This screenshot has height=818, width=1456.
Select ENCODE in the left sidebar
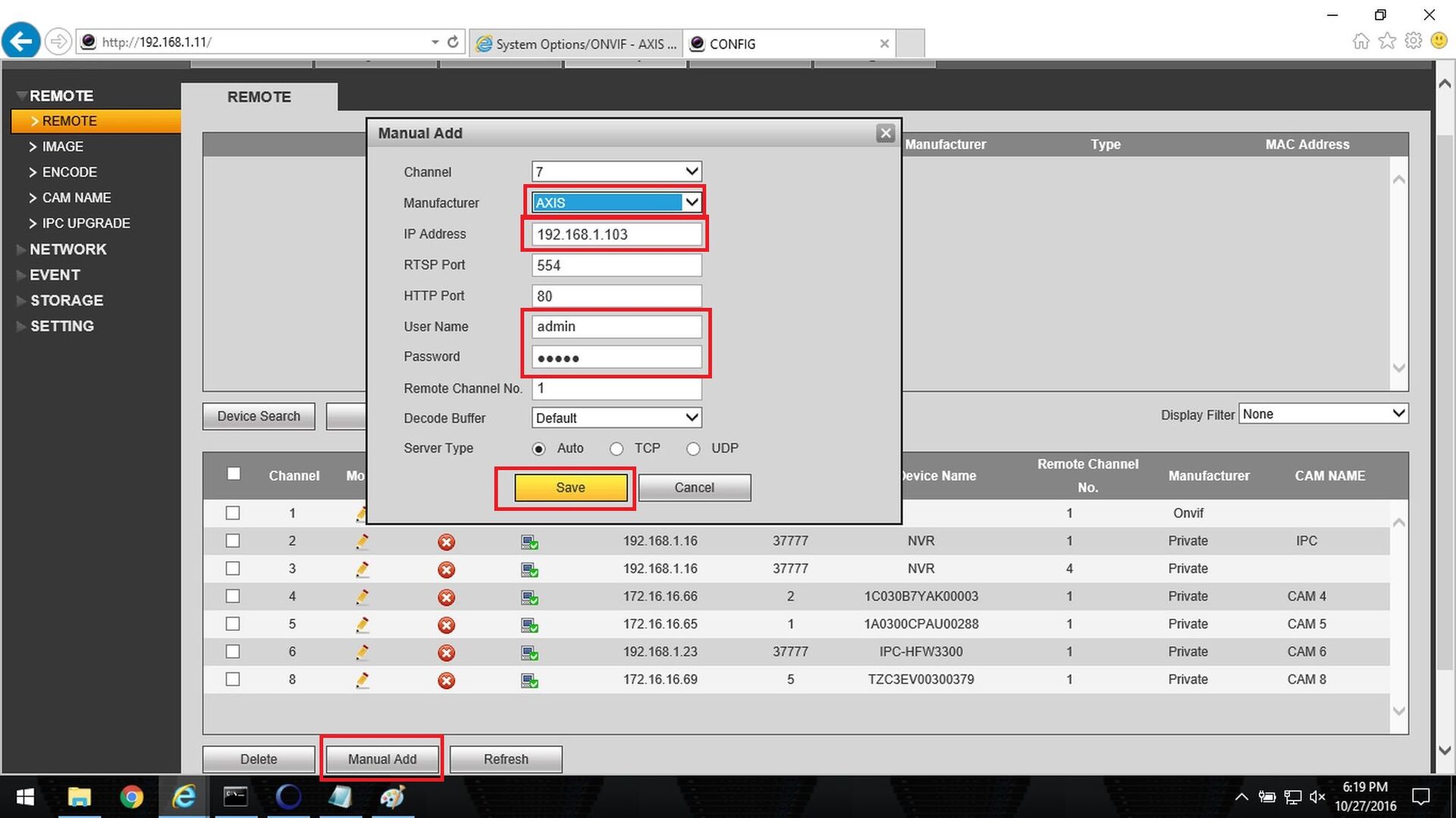click(x=69, y=172)
